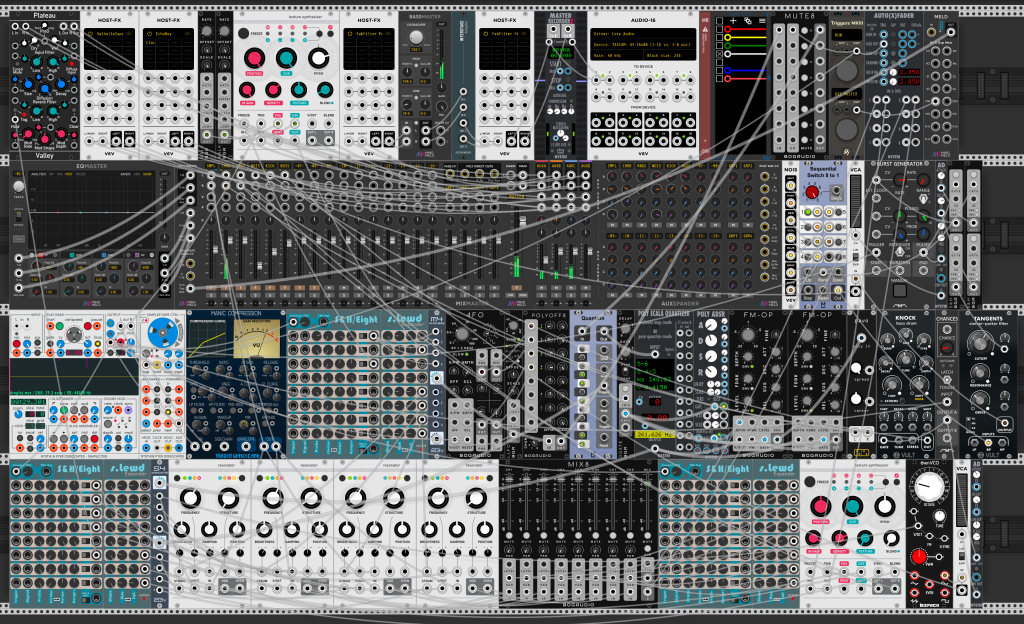The height and width of the screenshot is (624, 1024).
Task: Click the level slider on the VCA beside evenVCO
Action: pyautogui.click(x=961, y=499)
